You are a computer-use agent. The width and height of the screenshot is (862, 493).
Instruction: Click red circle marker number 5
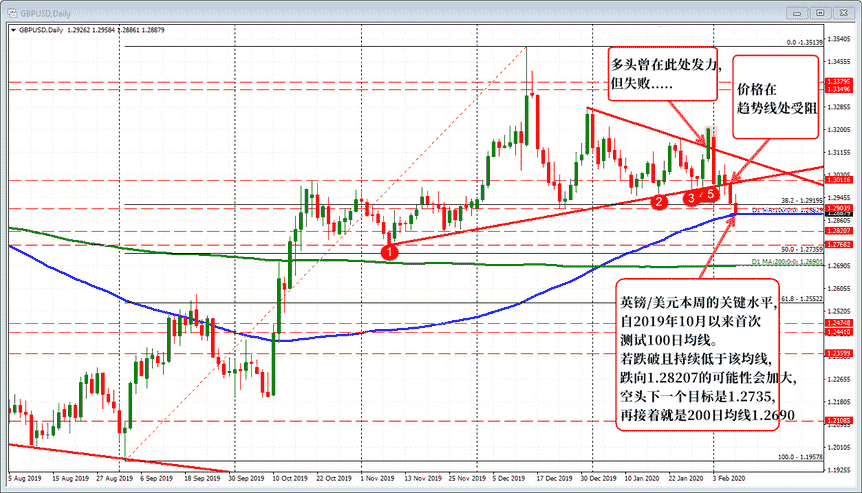coord(711,192)
